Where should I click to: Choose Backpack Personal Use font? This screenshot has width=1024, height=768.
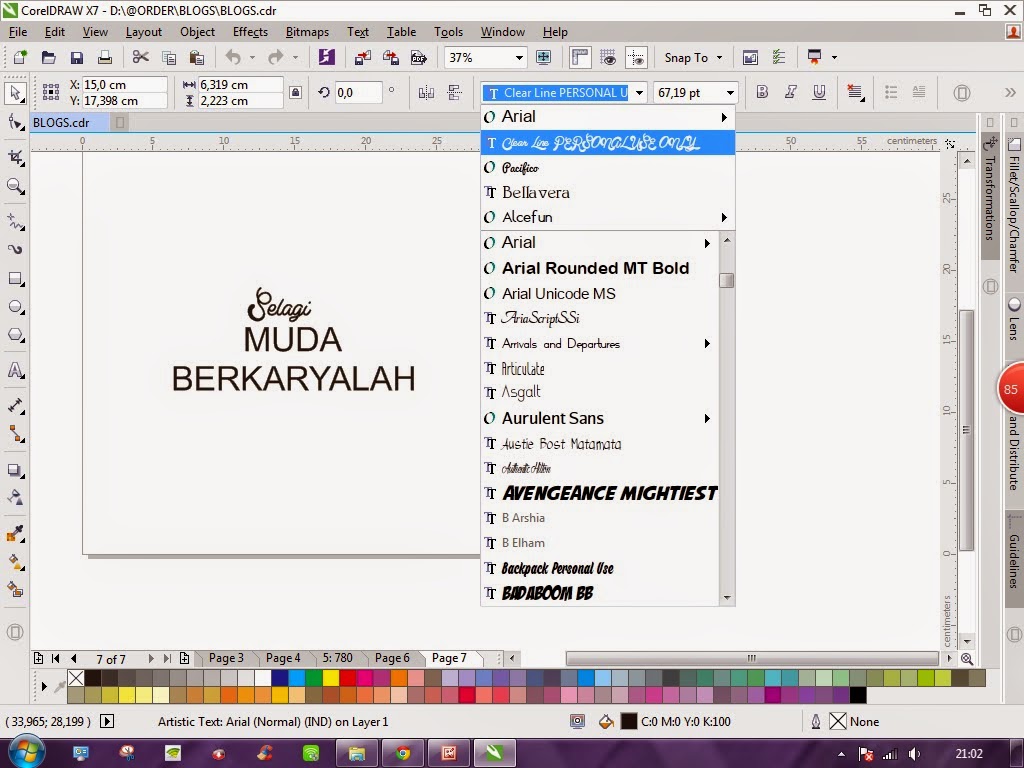[x=600, y=568]
